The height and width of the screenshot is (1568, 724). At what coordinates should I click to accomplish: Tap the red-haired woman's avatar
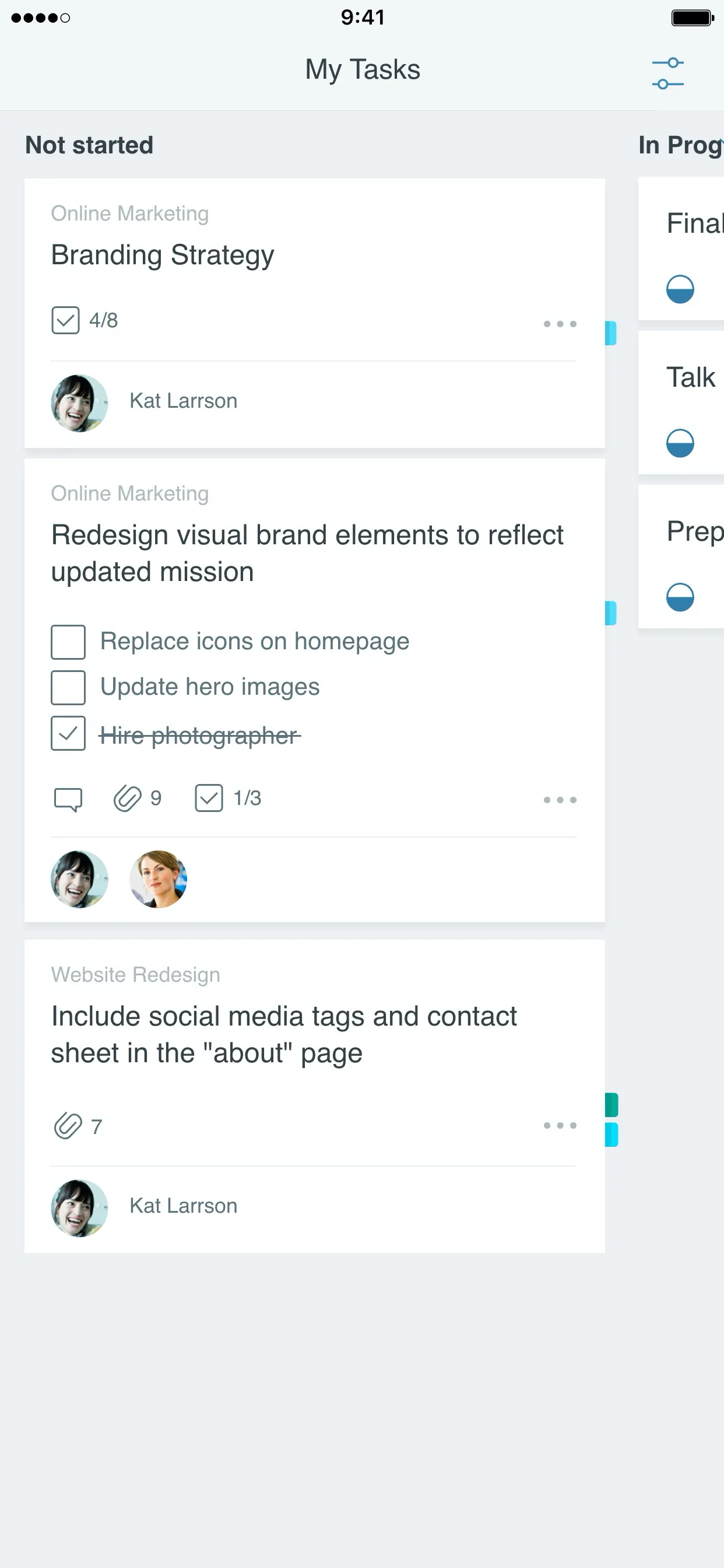point(158,879)
